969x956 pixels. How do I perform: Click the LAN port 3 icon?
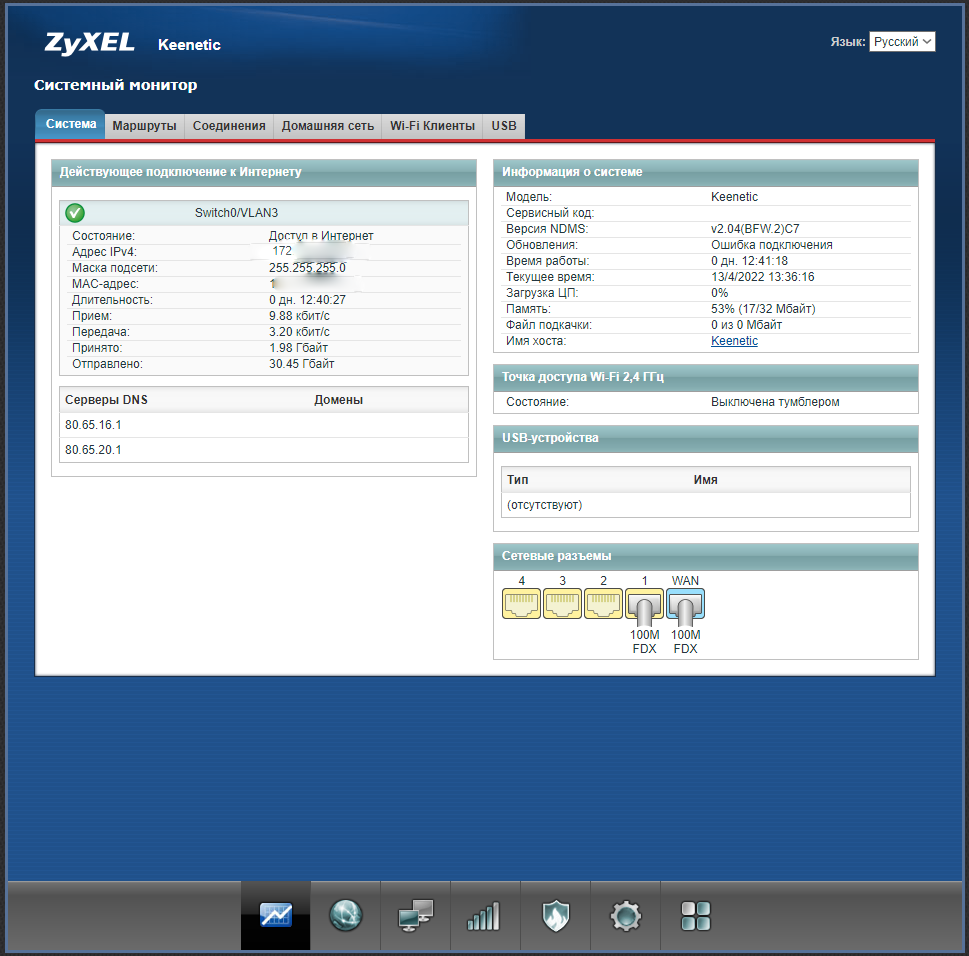pos(562,604)
